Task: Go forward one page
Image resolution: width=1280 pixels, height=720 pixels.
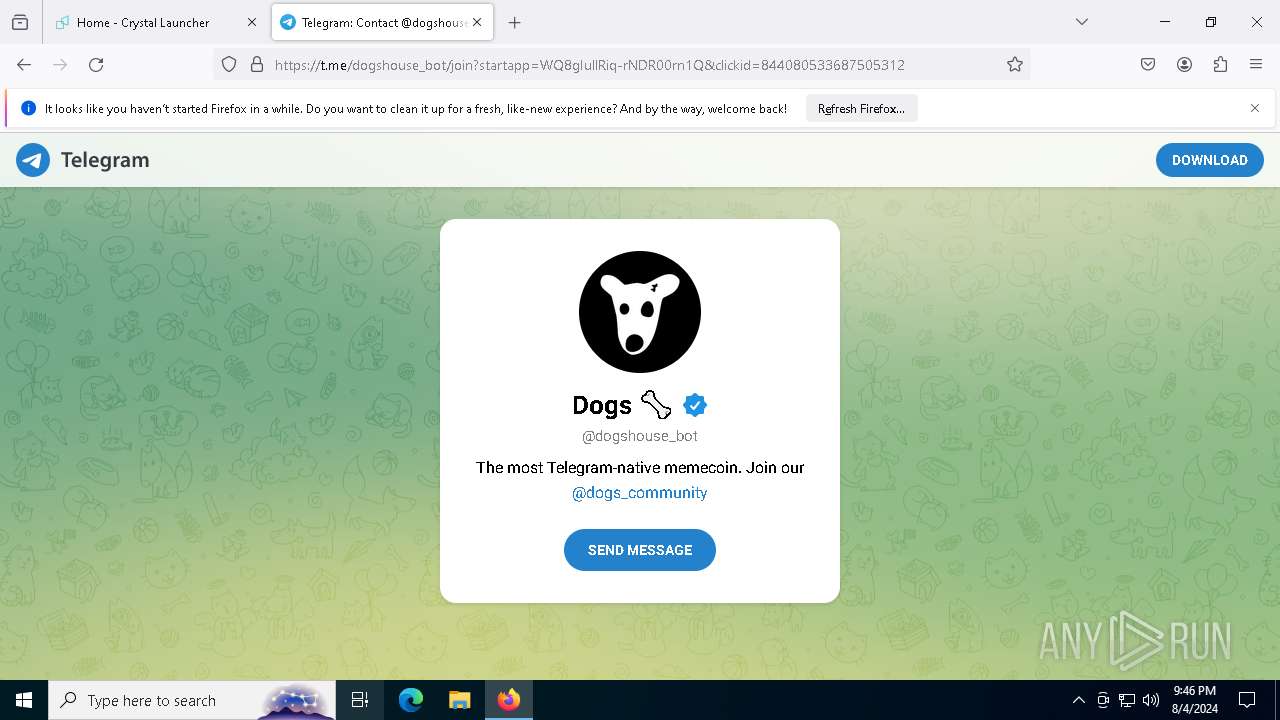Action: point(60,65)
